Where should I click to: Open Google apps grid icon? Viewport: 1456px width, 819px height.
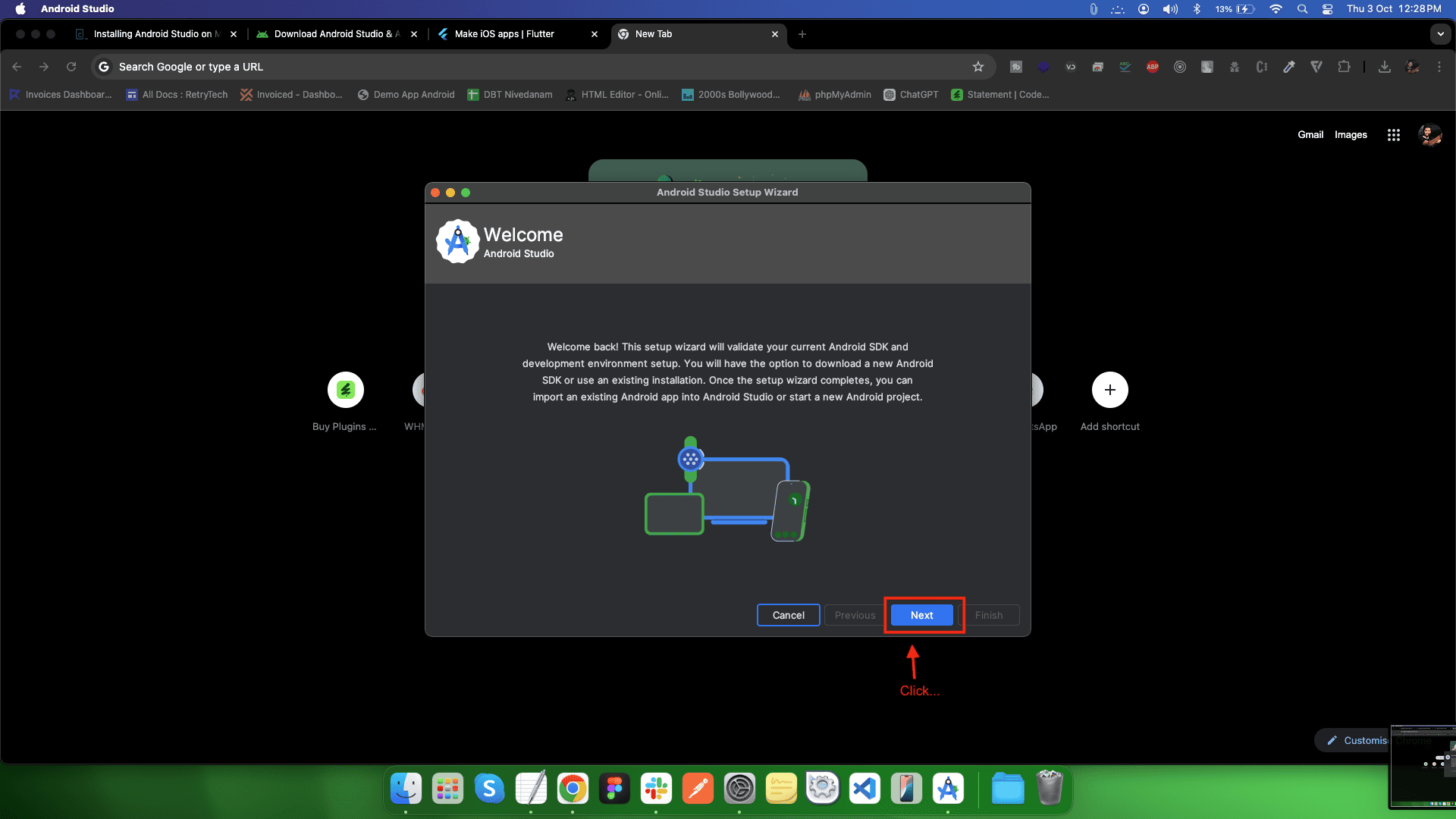(x=1393, y=135)
